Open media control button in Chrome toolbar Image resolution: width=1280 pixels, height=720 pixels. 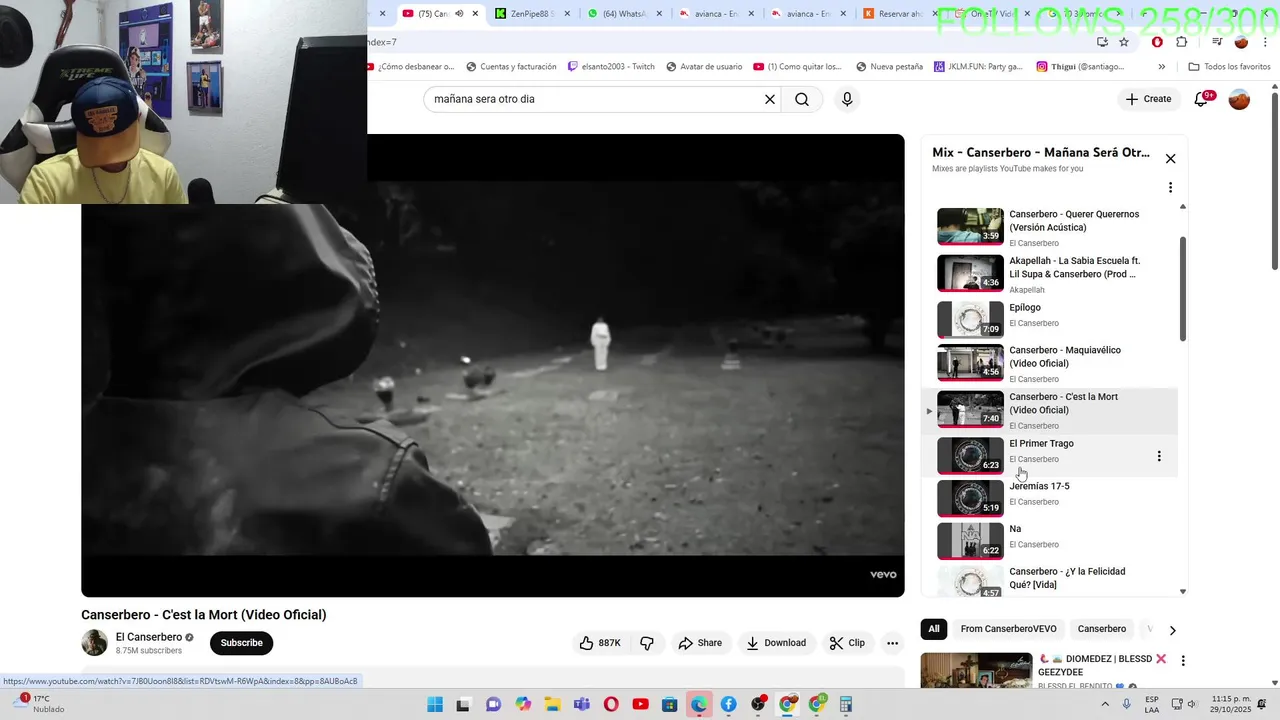(x=1217, y=42)
